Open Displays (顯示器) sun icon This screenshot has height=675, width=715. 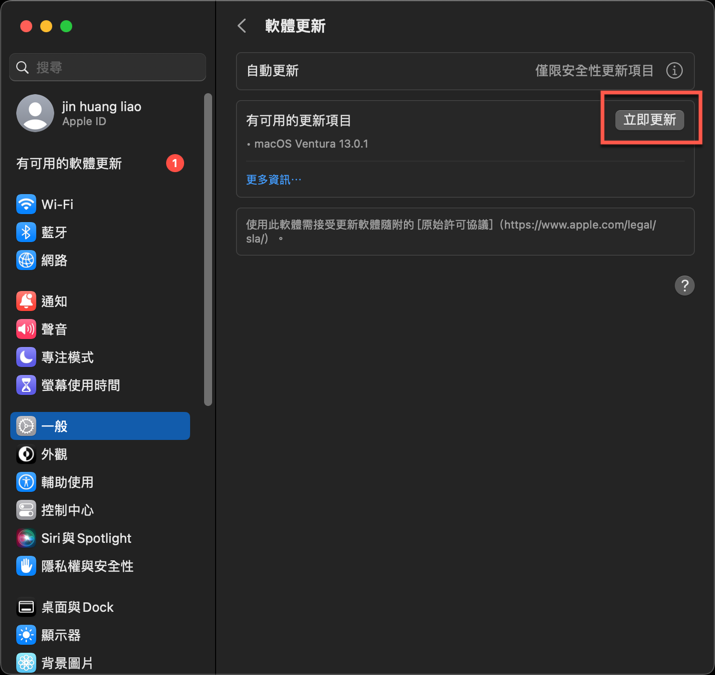point(26,635)
